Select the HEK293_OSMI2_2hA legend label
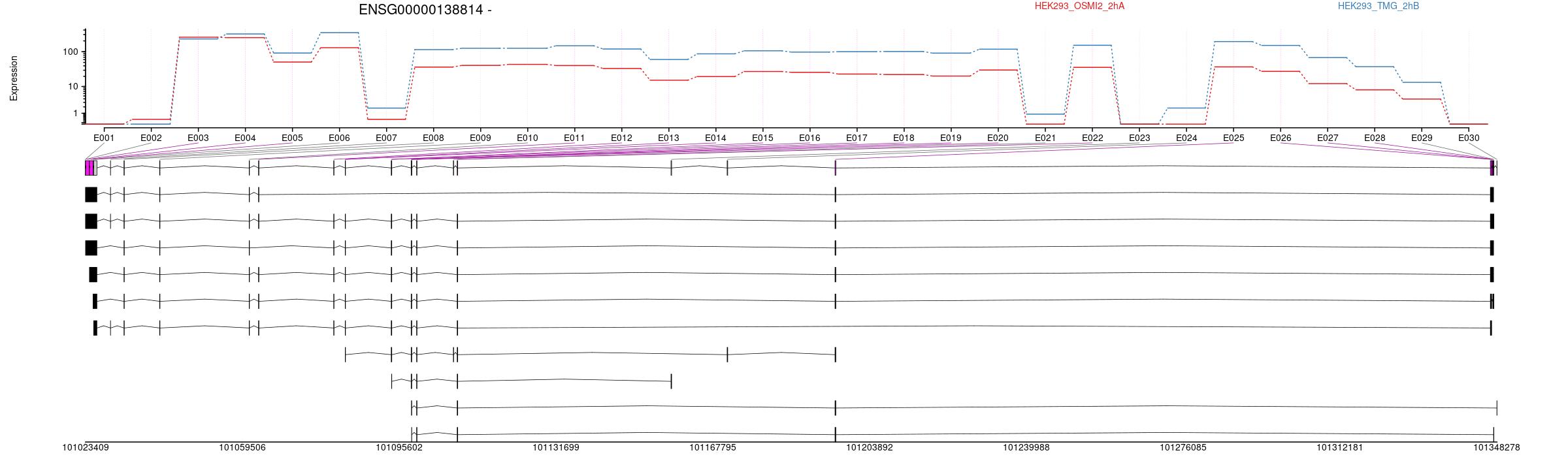 (1079, 6)
